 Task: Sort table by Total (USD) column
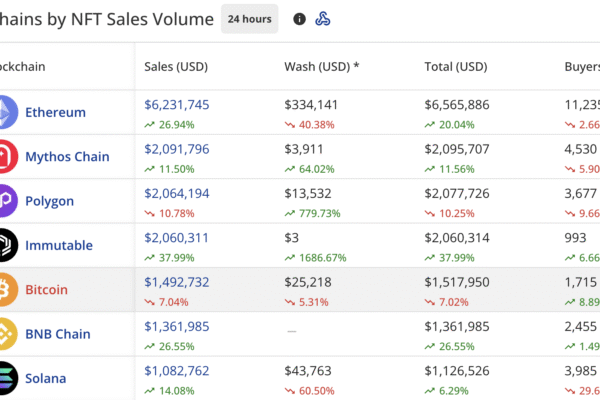[455, 67]
